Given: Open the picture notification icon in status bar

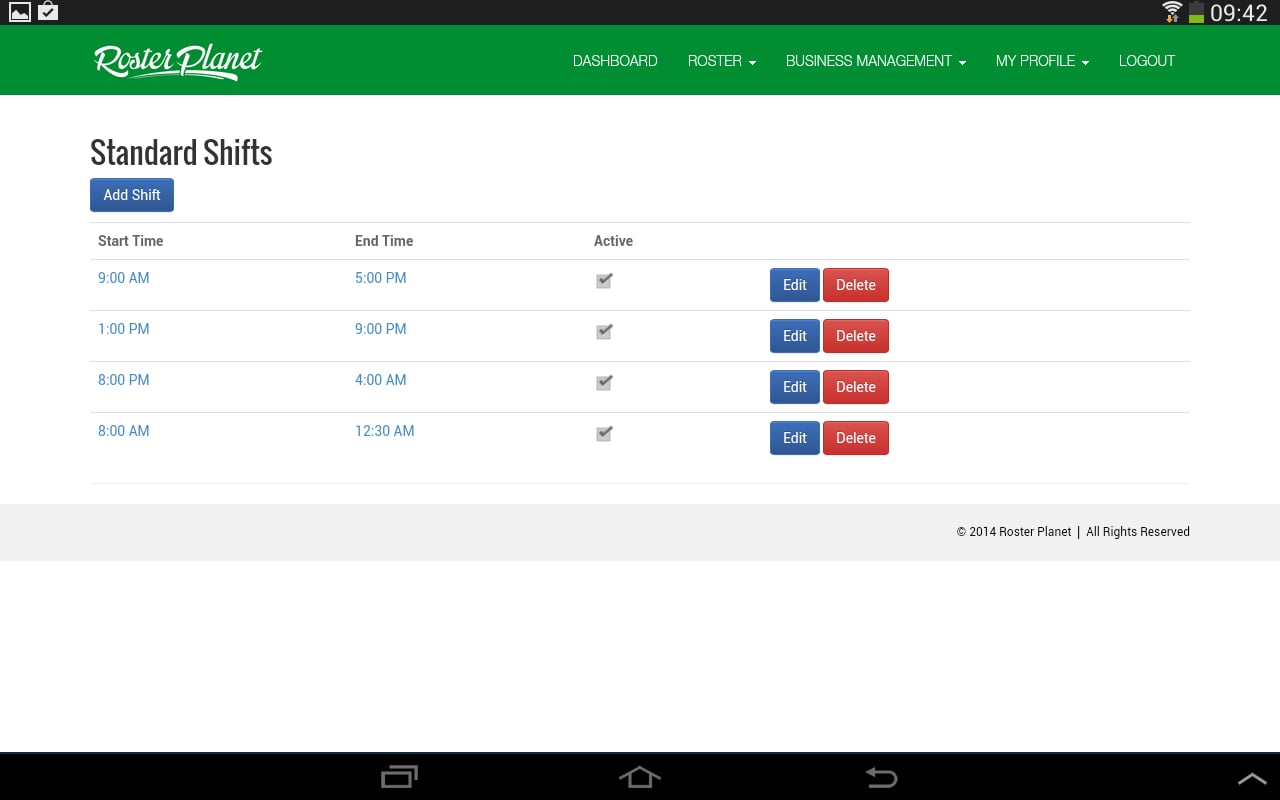Looking at the screenshot, I should [20, 12].
